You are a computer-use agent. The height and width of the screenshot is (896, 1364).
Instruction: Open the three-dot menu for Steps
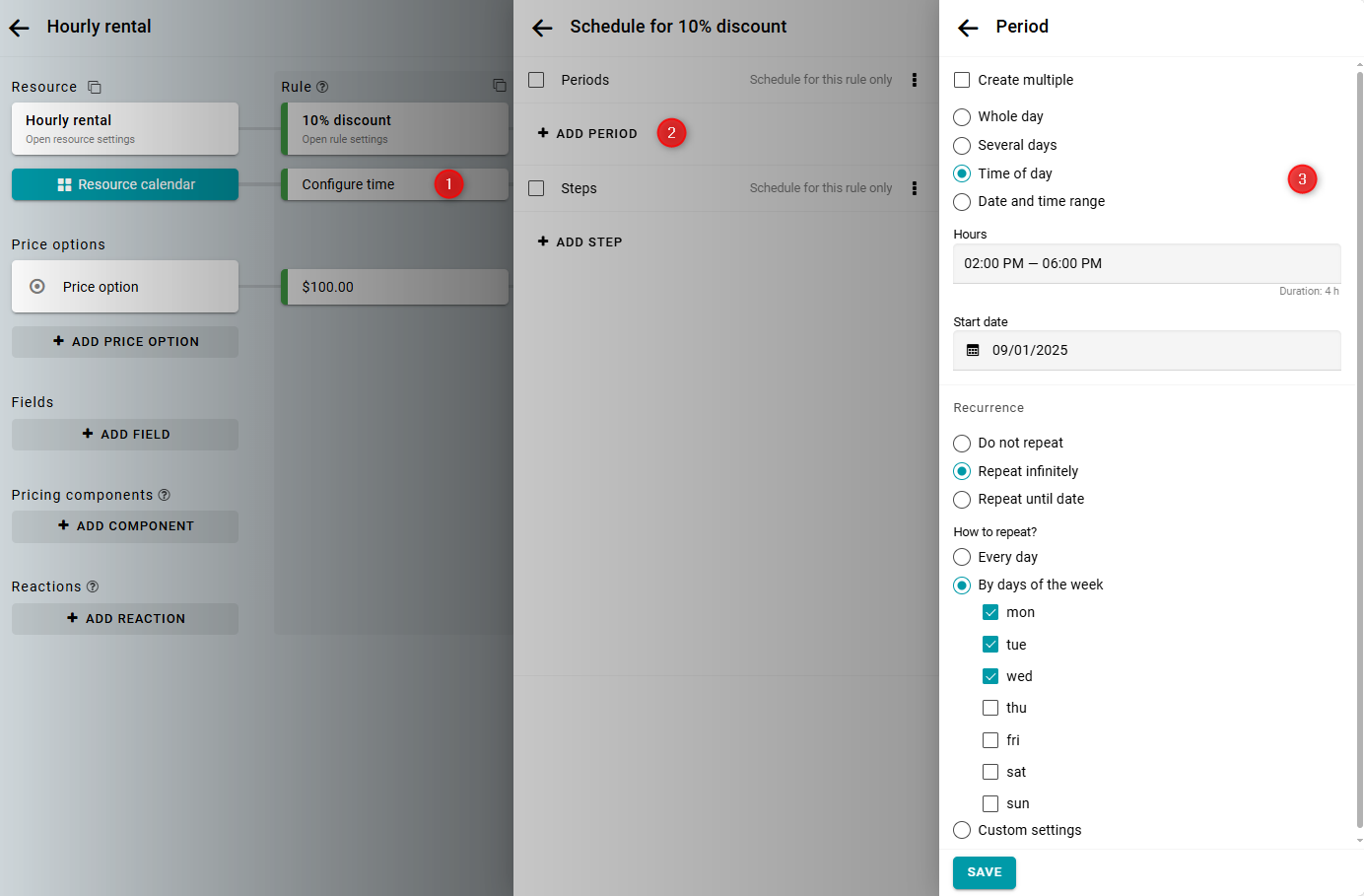coord(915,188)
